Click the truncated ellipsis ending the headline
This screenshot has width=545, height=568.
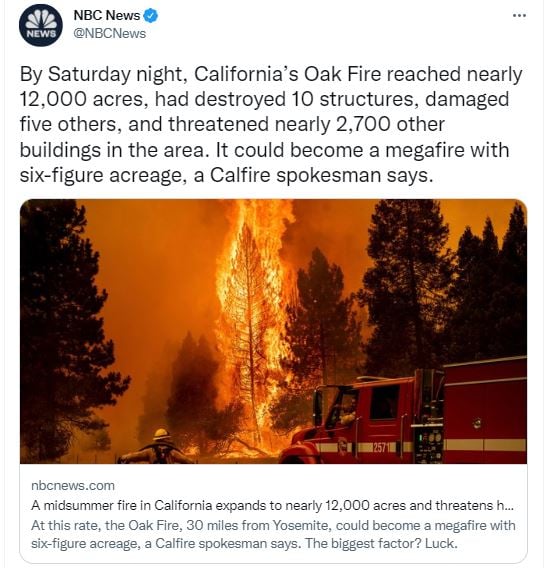[508, 506]
